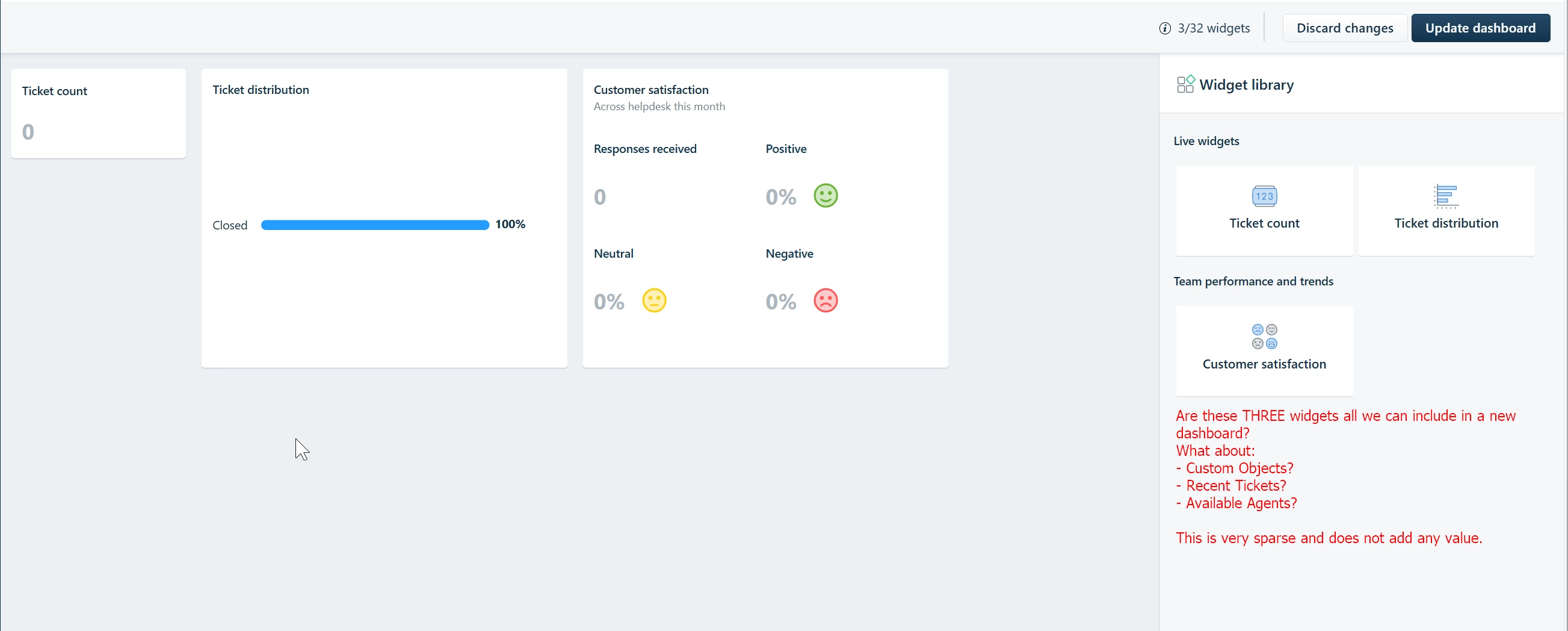Click the Widget library panel heading
The width and height of the screenshot is (1568, 631).
(x=1246, y=85)
